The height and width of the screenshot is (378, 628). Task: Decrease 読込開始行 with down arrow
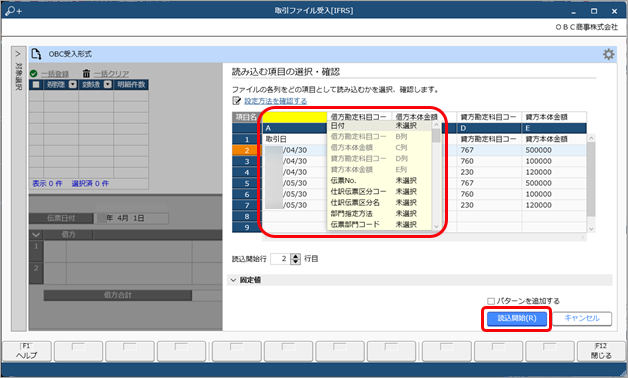pos(296,261)
